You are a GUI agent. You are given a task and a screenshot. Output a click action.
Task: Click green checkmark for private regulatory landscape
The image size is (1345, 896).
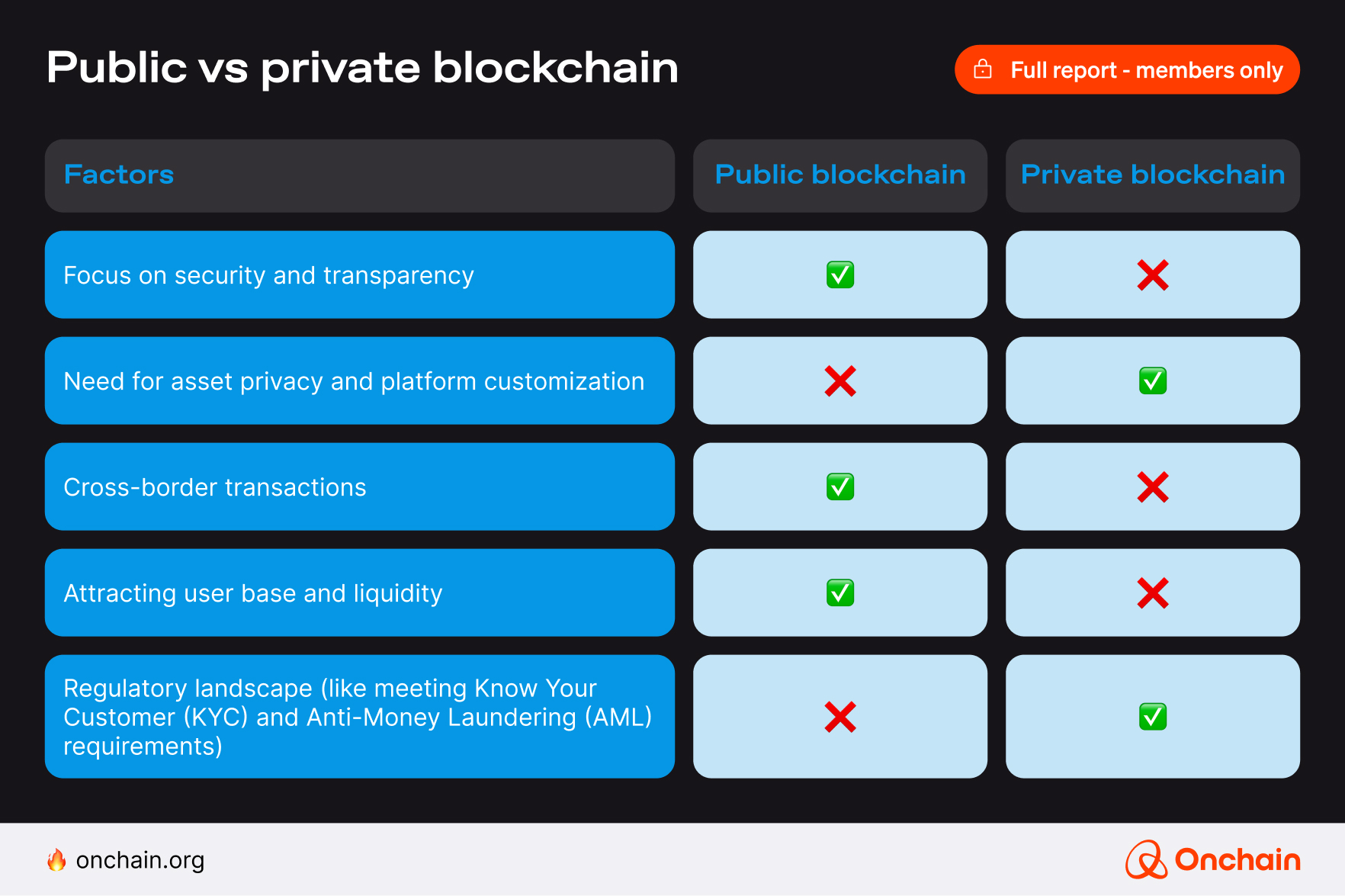click(1152, 717)
